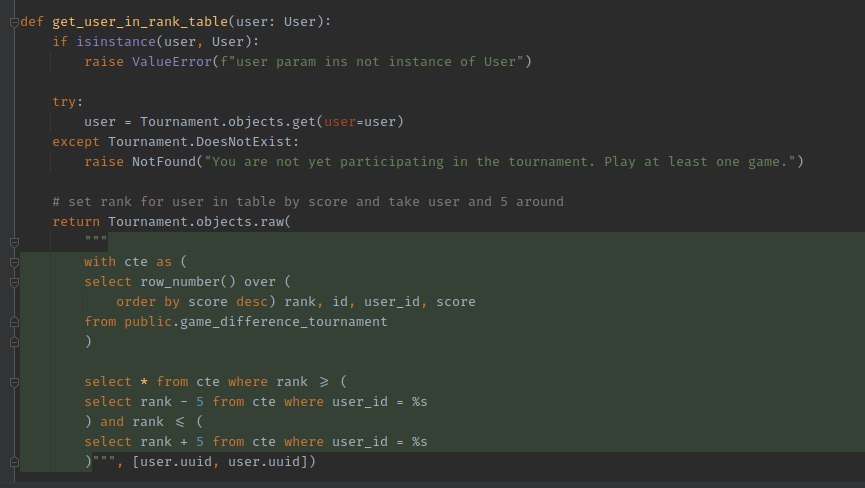Toggle fold end marker on the 'from public.game_difference_tournament' line
865x488 pixels.
pyautogui.click(x=14, y=322)
